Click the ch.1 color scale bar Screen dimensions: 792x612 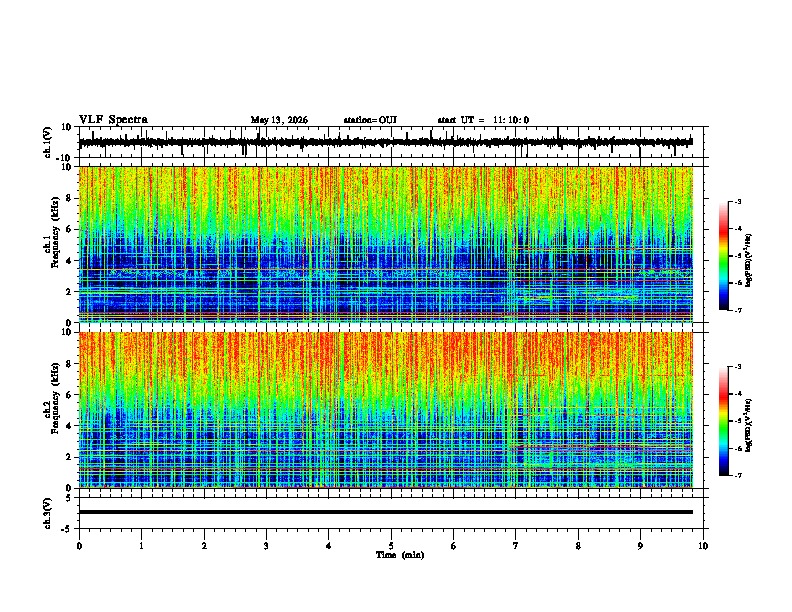(723, 256)
